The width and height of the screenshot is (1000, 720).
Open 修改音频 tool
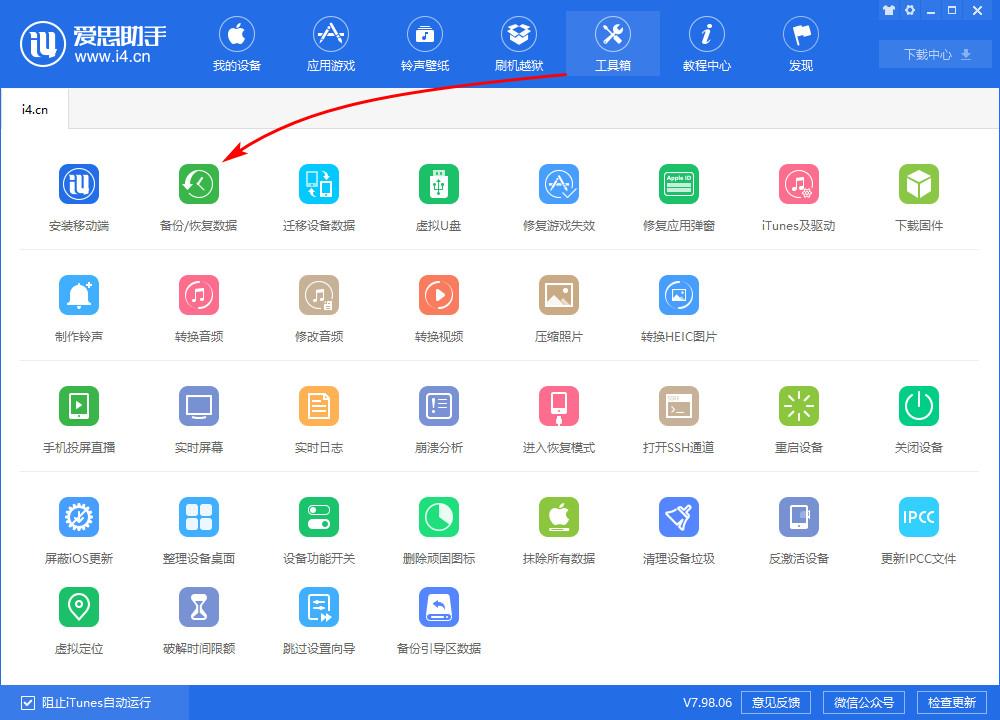(x=319, y=295)
